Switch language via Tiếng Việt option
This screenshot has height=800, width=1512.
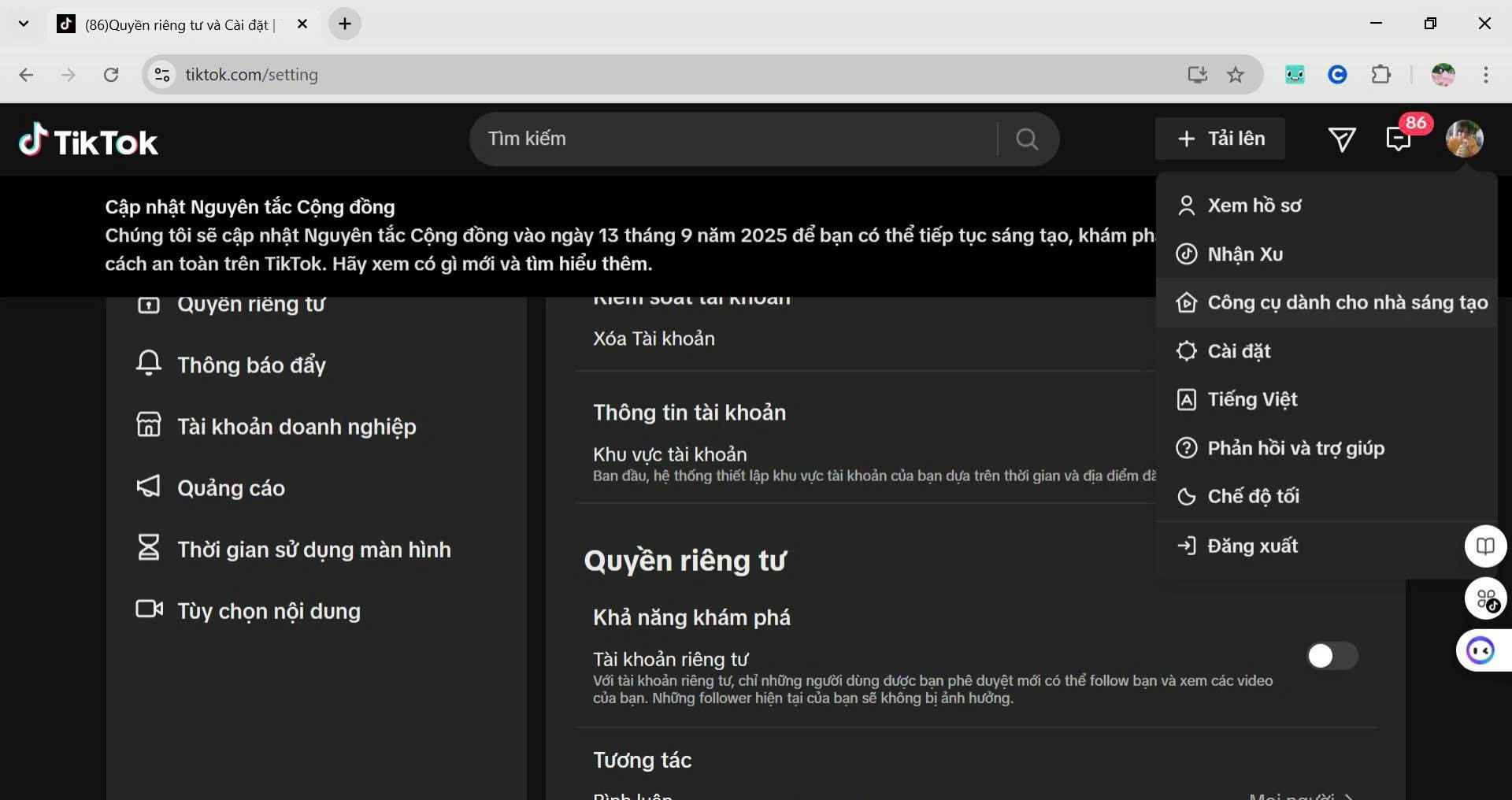[1253, 399]
